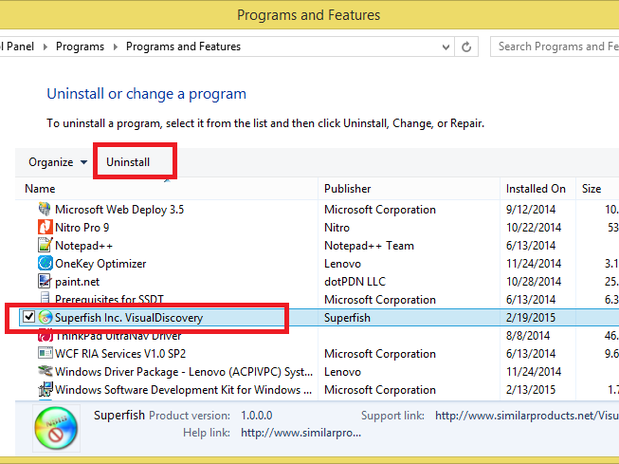Click the Windows Driver Package Lenovo icon
Image resolution: width=619 pixels, height=464 pixels.
[x=44, y=372]
